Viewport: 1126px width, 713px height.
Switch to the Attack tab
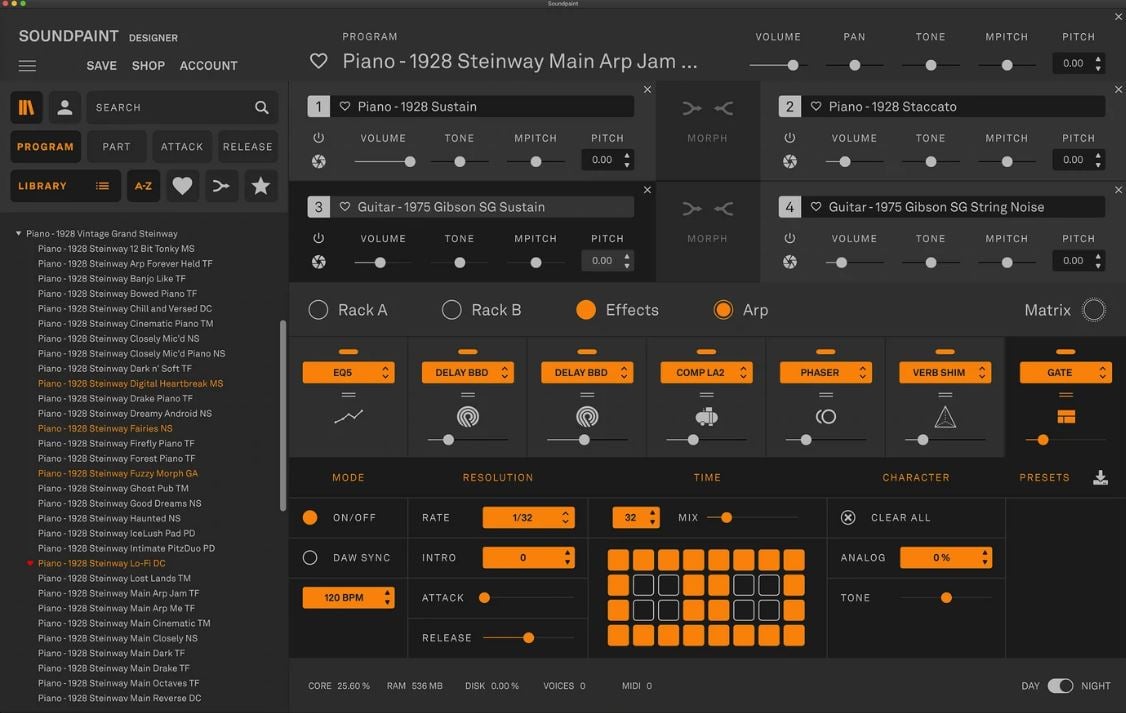[182, 147]
